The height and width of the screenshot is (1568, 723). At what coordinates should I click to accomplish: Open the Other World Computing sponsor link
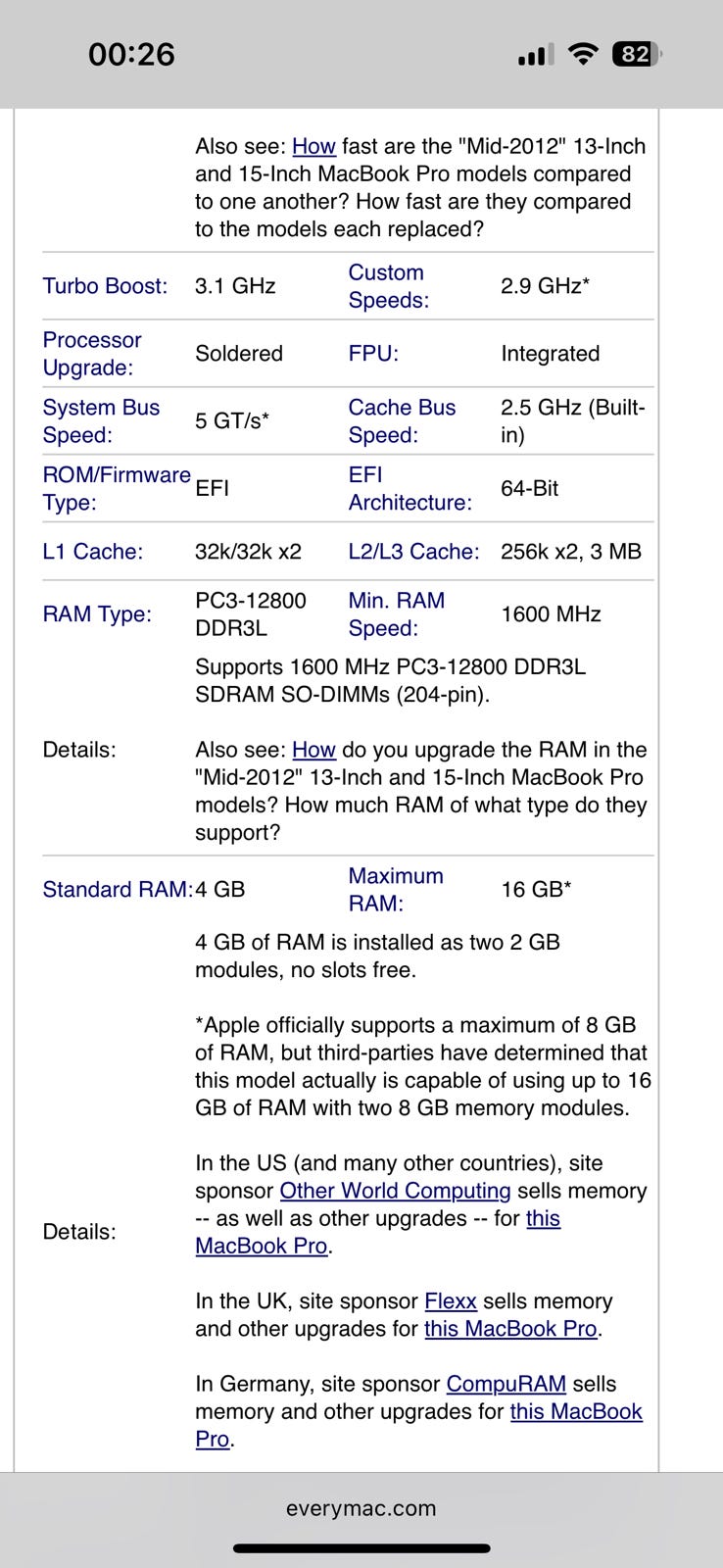click(395, 1191)
